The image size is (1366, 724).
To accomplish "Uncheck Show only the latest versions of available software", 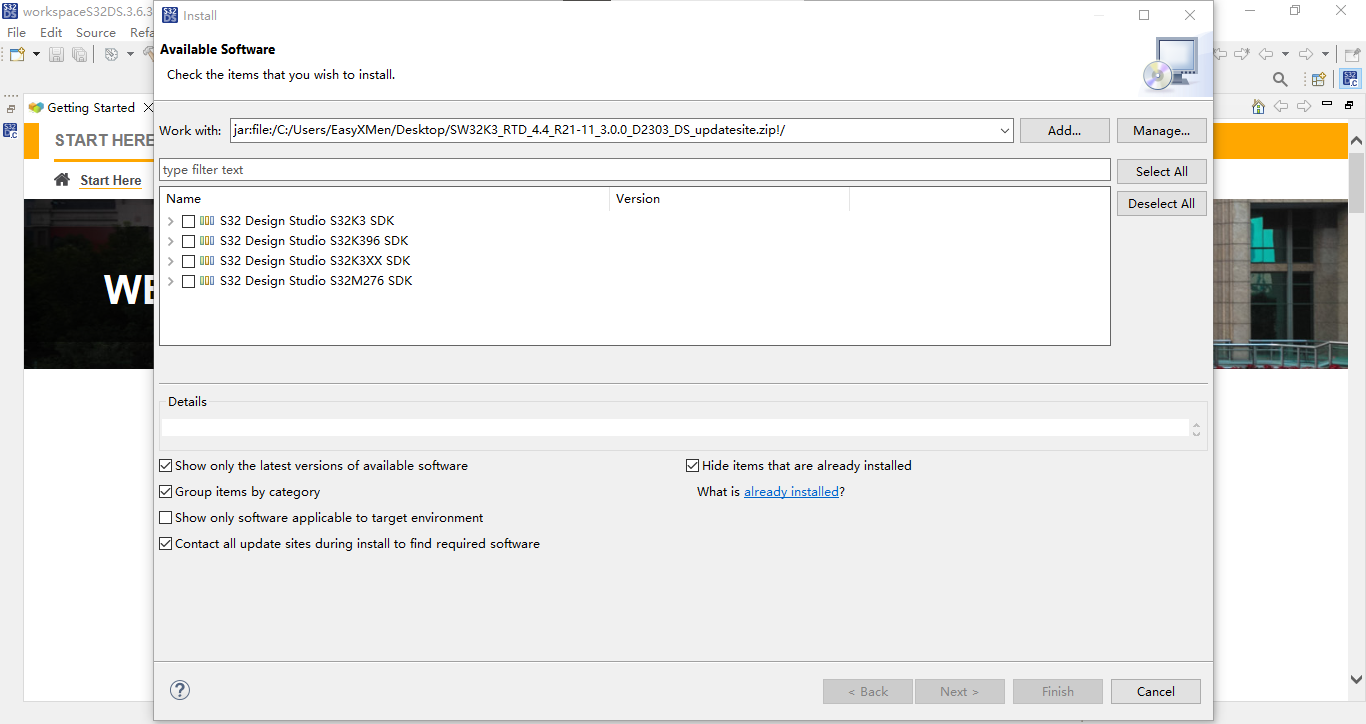I will coord(166,466).
